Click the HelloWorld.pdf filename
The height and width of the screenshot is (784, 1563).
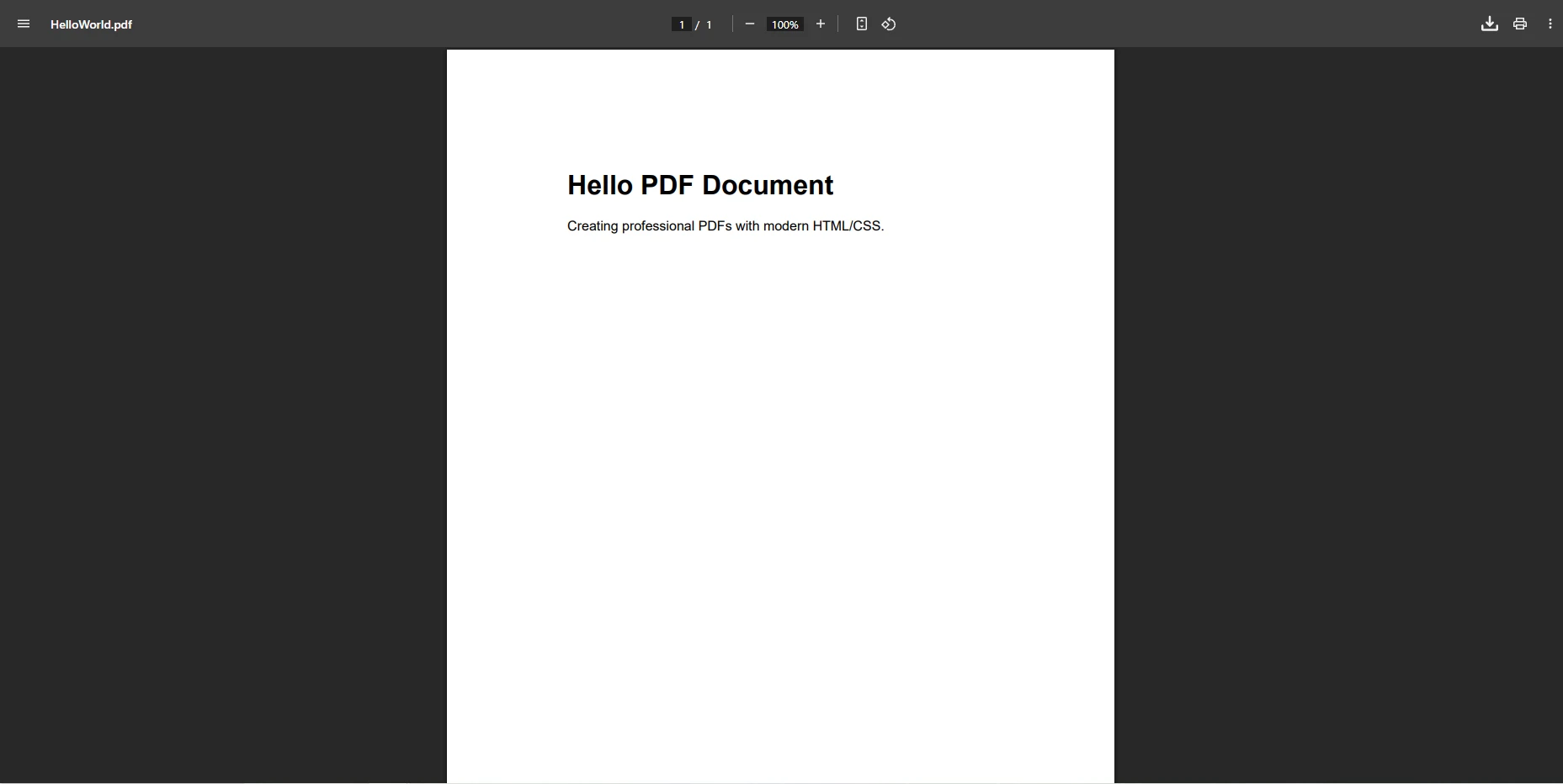point(90,24)
